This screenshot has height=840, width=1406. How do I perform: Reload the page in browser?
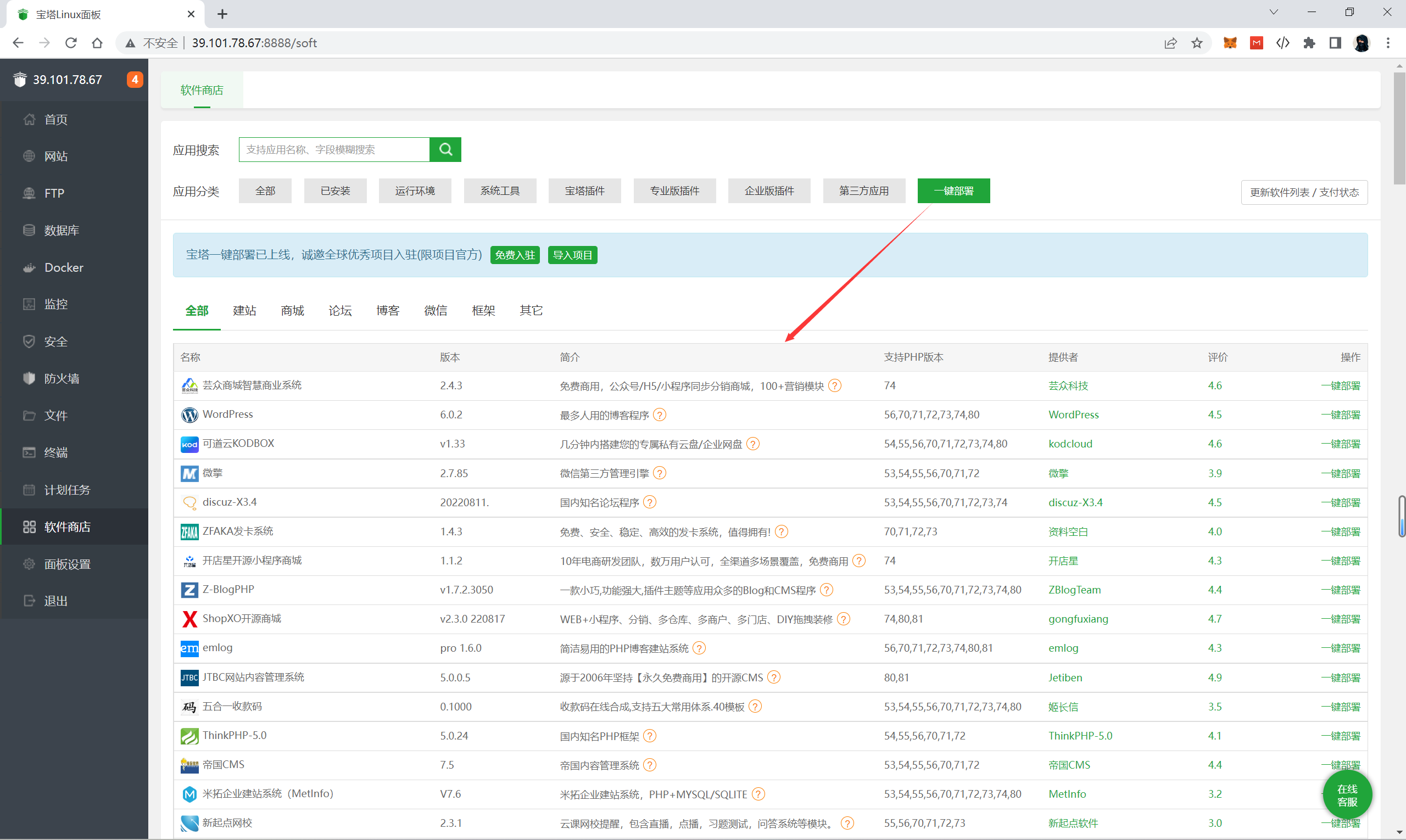point(71,43)
